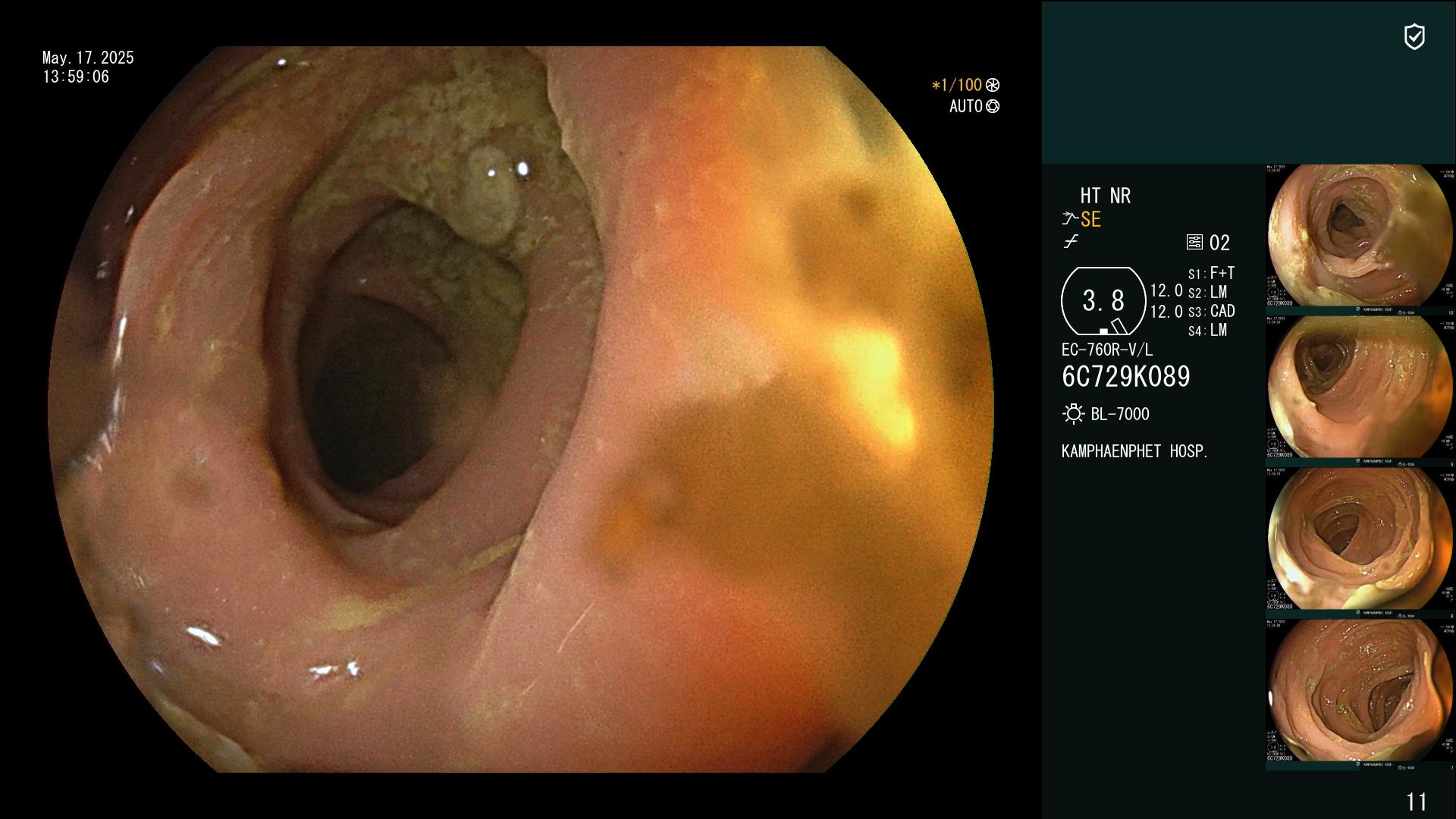This screenshot has width=1456, height=819.
Task: Select the *1/100 shutter speed text
Action: (957, 85)
